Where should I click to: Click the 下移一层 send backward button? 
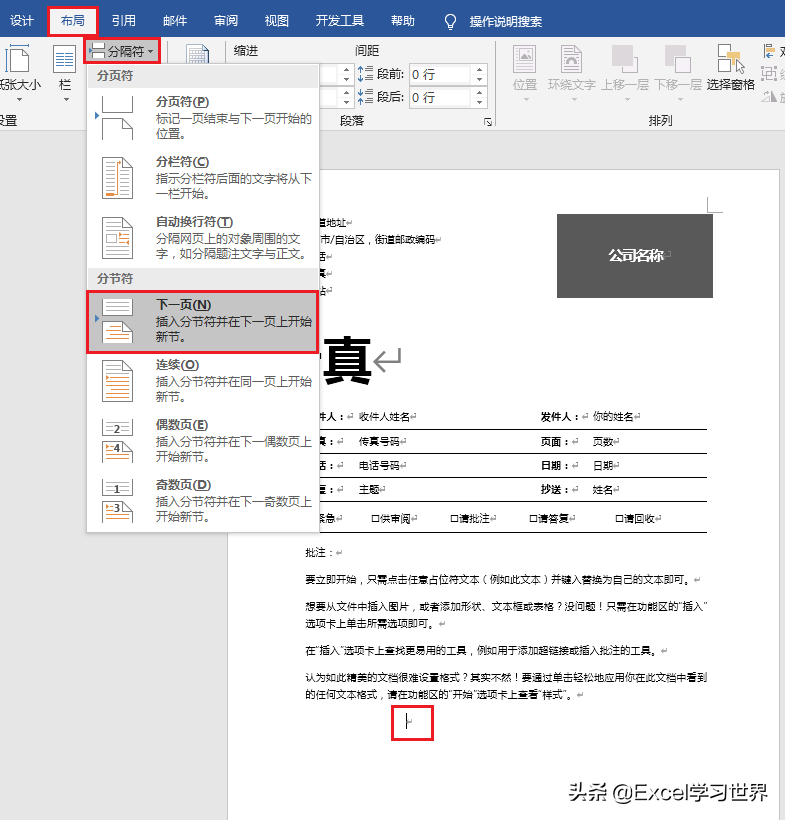678,73
